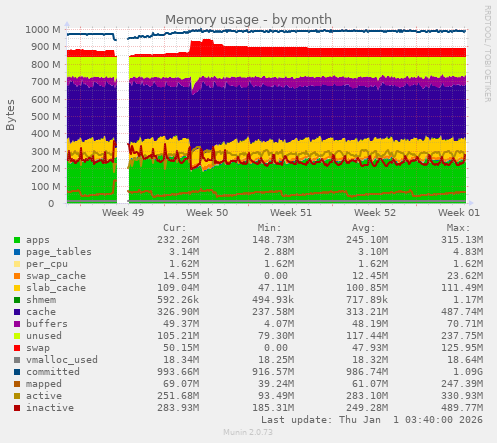Click the committed max value 1.09G
The width and height of the screenshot is (497, 443).
(x=468, y=372)
